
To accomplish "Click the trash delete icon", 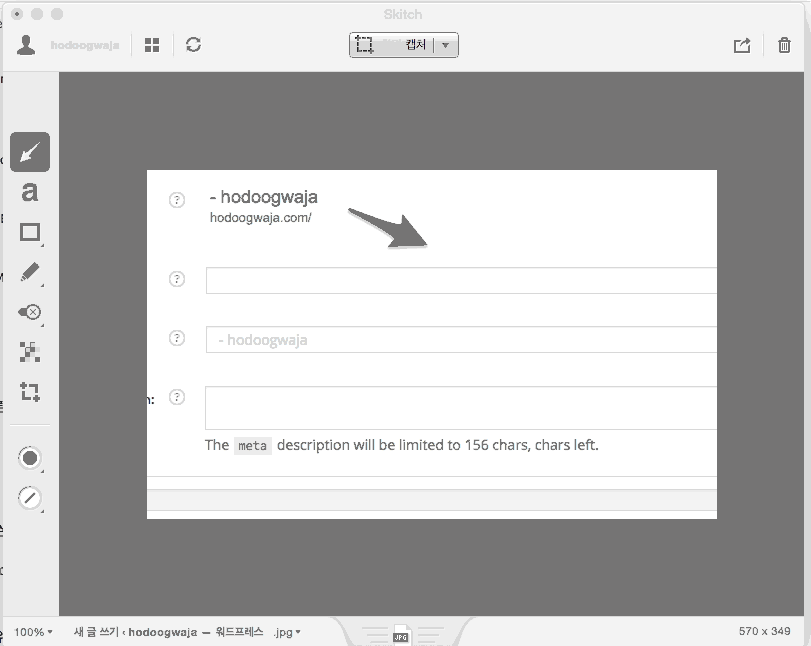I will point(784,45).
